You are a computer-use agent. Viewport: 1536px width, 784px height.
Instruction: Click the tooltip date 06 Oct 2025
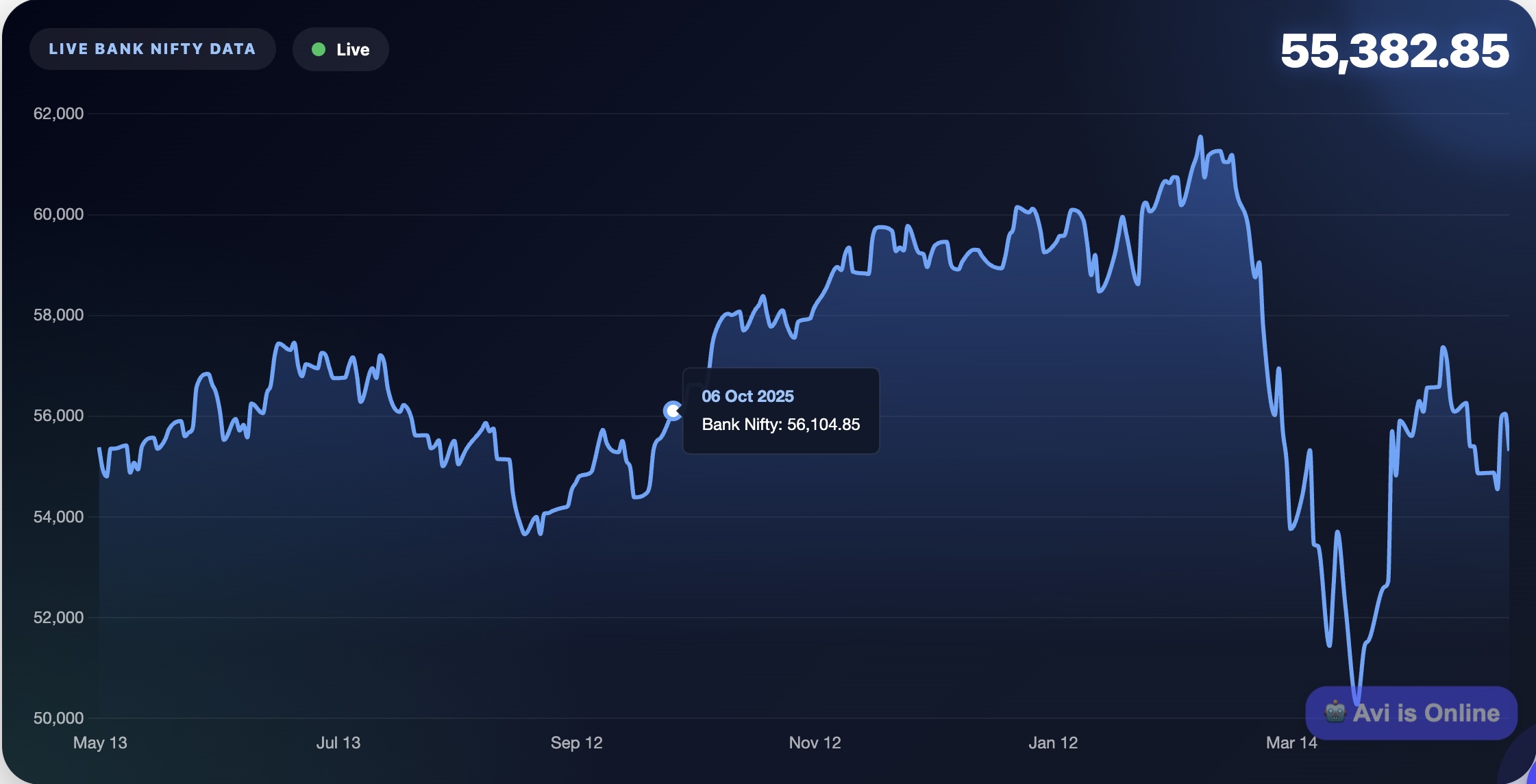[x=747, y=396]
